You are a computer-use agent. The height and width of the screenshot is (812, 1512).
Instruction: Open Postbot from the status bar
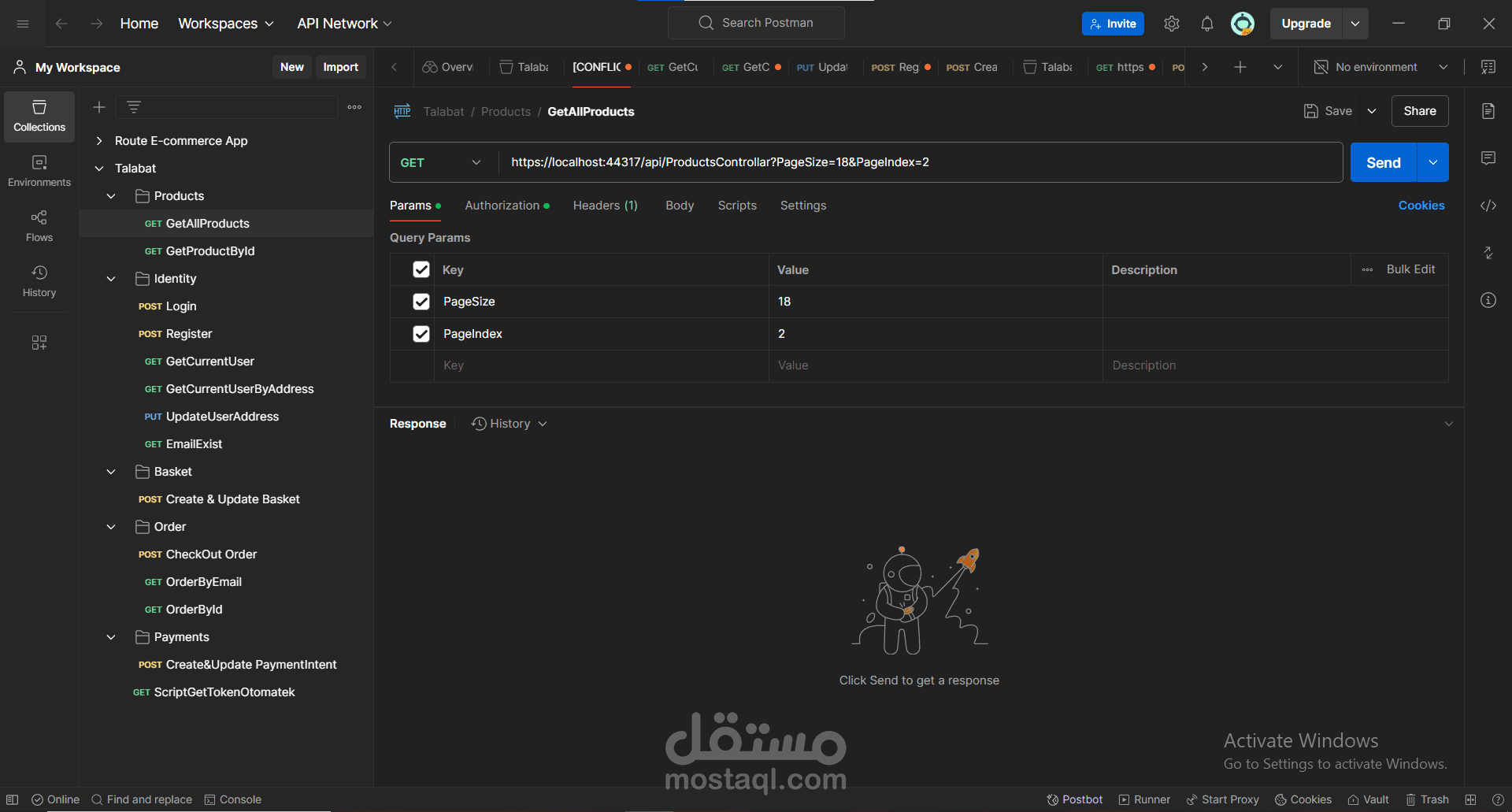1074,799
